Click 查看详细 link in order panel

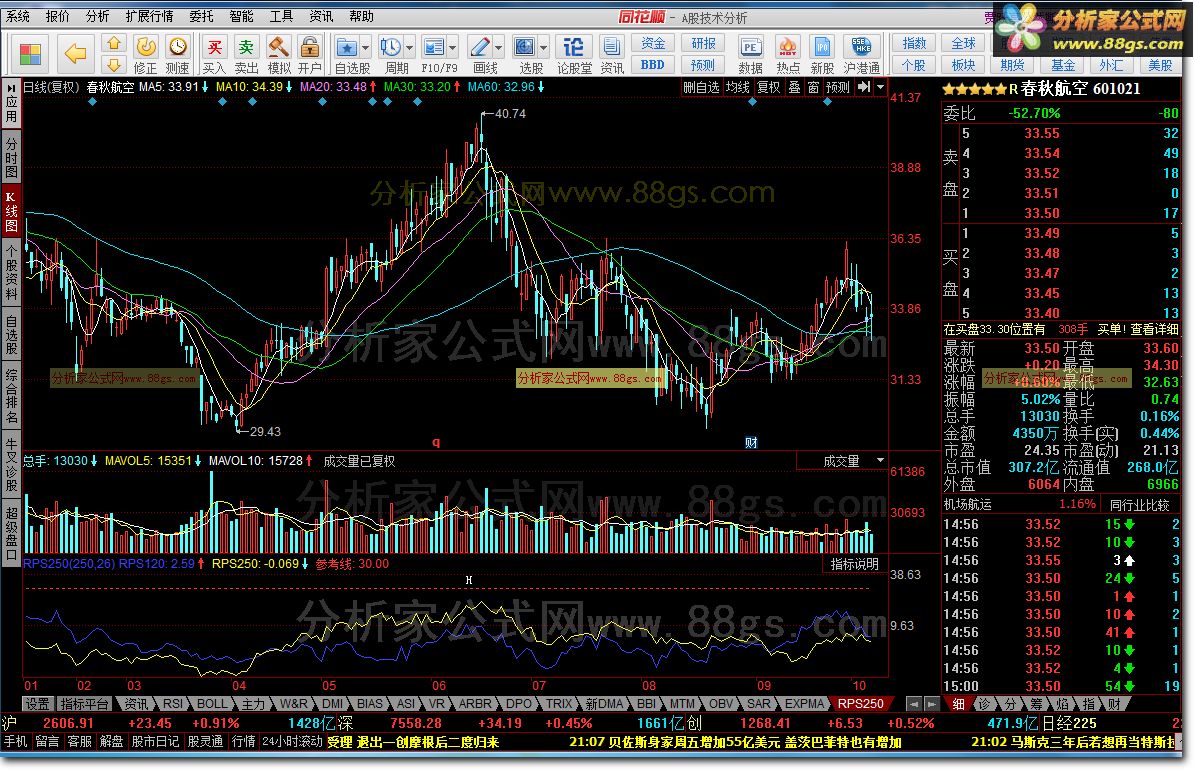(x=1154, y=329)
